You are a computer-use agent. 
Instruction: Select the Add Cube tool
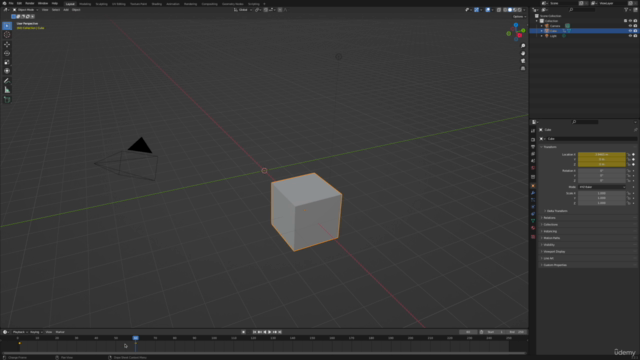point(7,100)
